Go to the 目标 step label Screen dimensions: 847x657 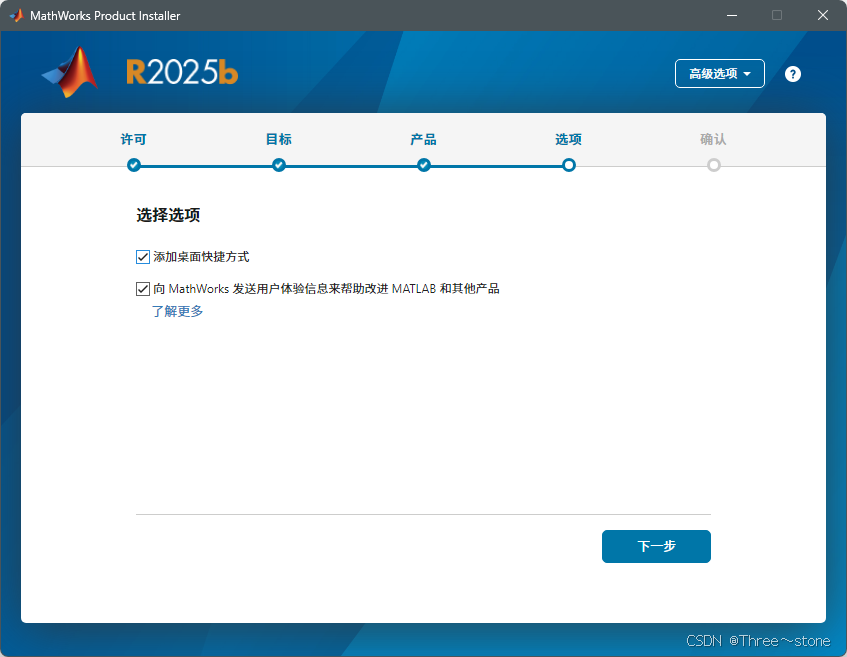[x=279, y=139]
